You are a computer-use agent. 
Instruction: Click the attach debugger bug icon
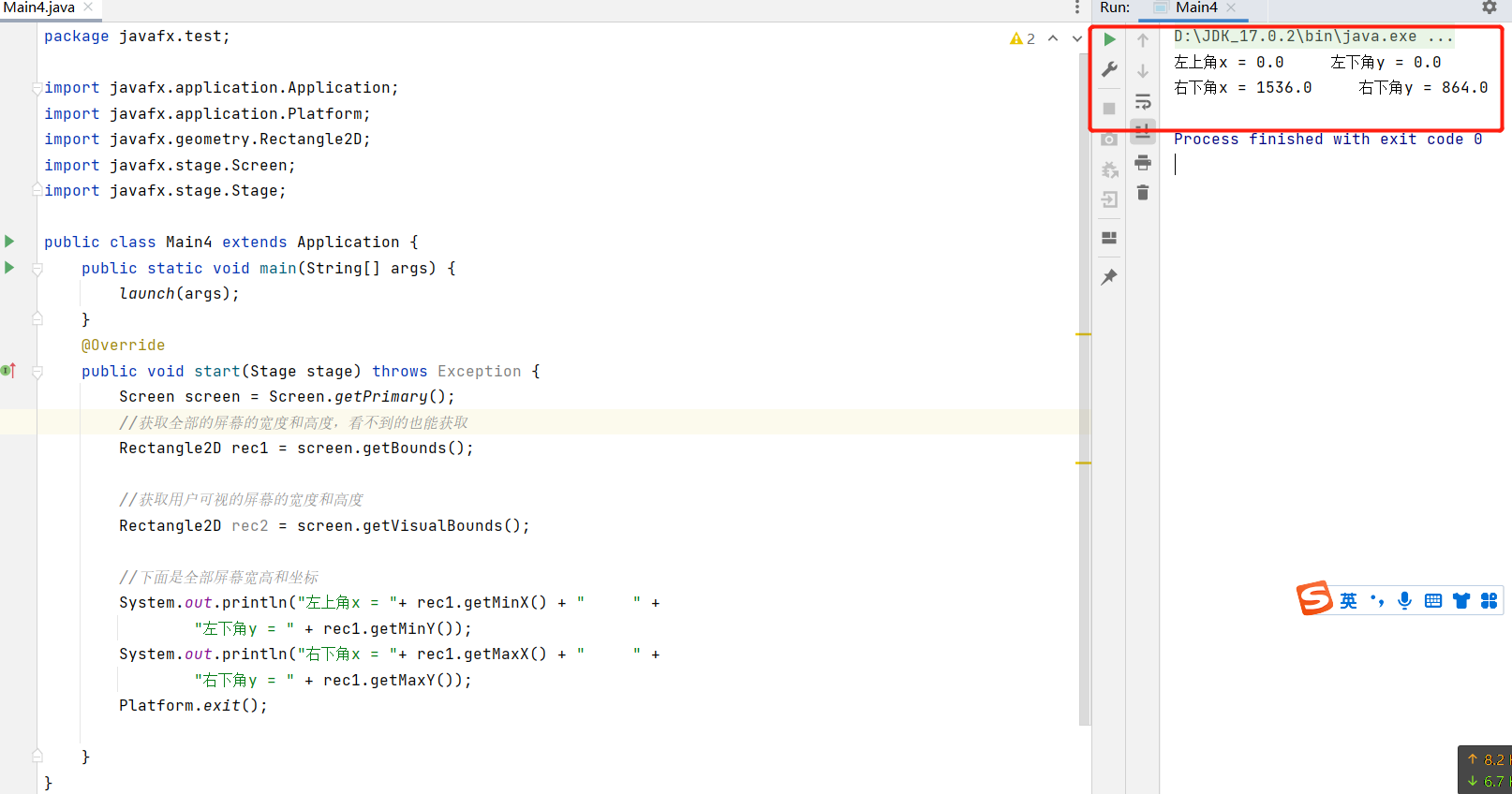(x=1109, y=169)
